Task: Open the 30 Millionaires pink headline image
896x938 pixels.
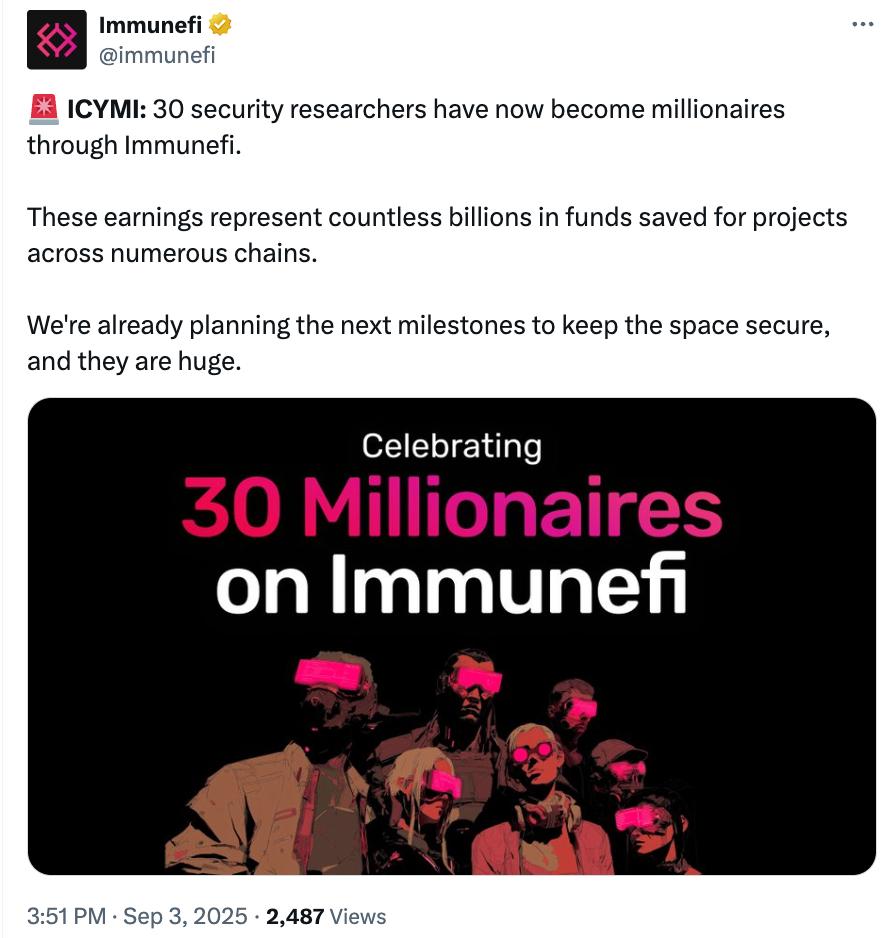Action: 452,507
